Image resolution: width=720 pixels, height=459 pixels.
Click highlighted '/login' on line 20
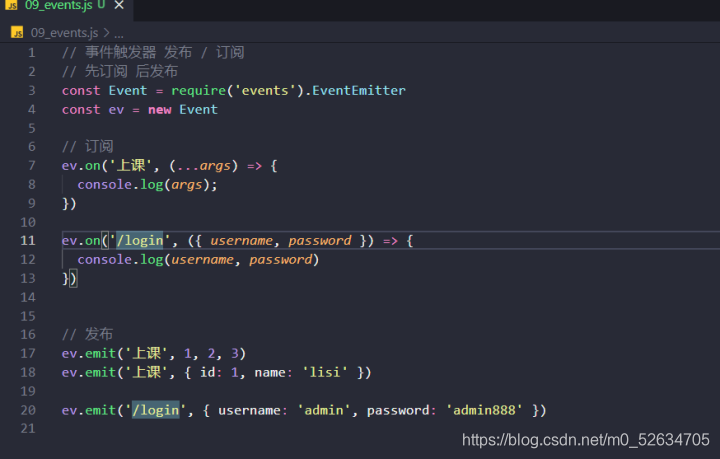156,410
